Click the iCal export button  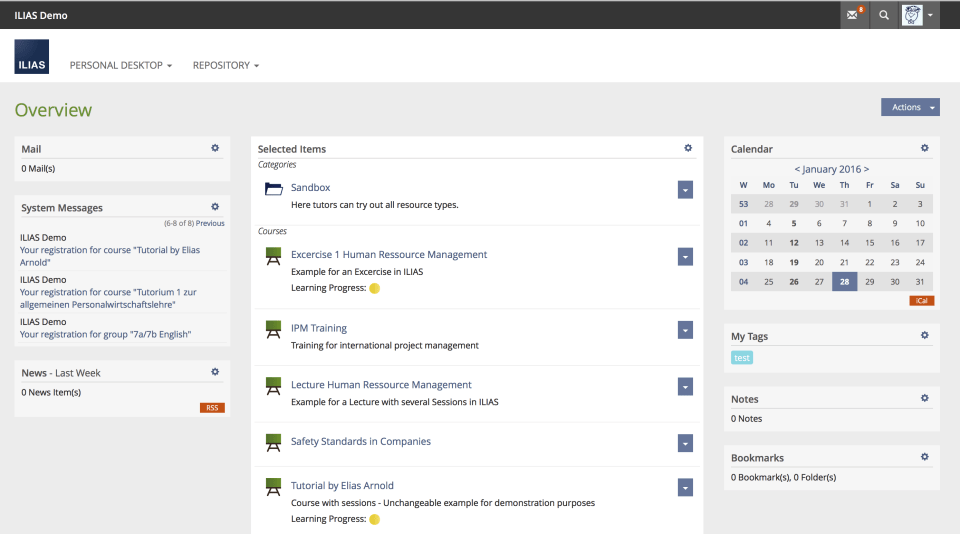[921, 300]
